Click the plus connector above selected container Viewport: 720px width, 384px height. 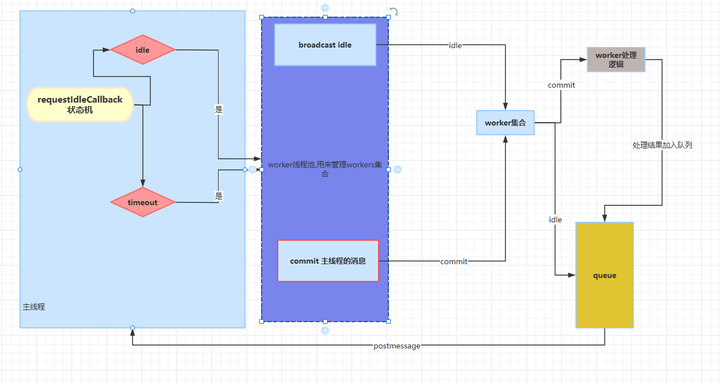[x=325, y=8]
